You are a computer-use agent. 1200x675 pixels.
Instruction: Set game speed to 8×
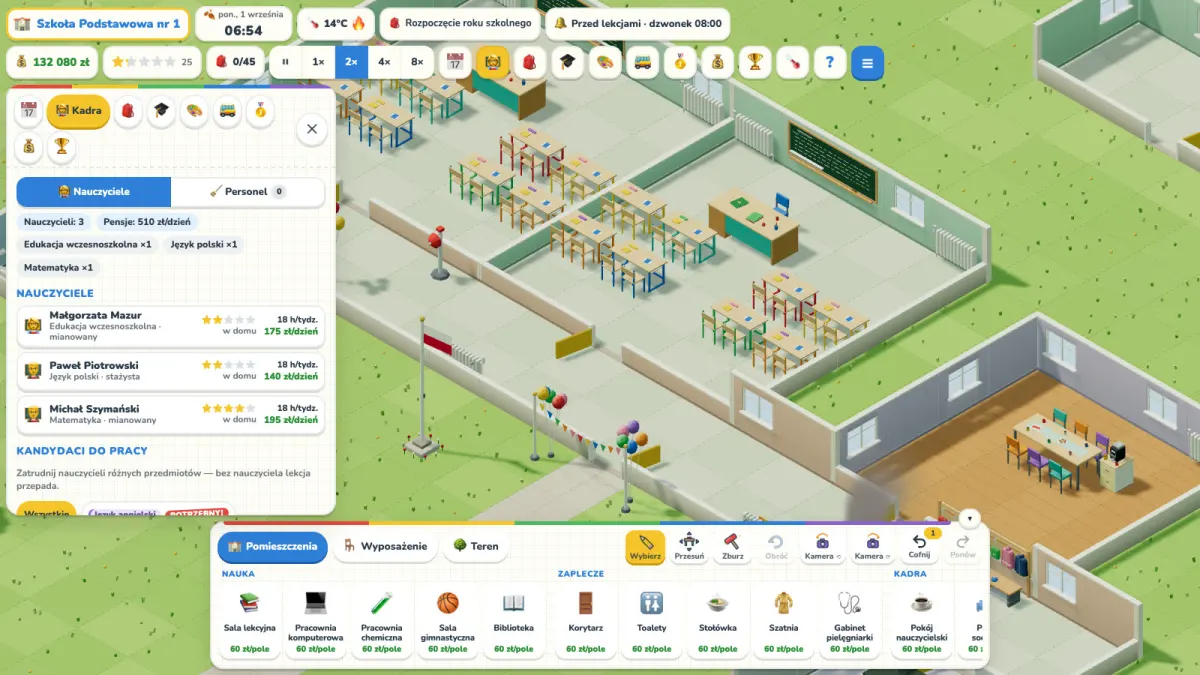(x=417, y=62)
